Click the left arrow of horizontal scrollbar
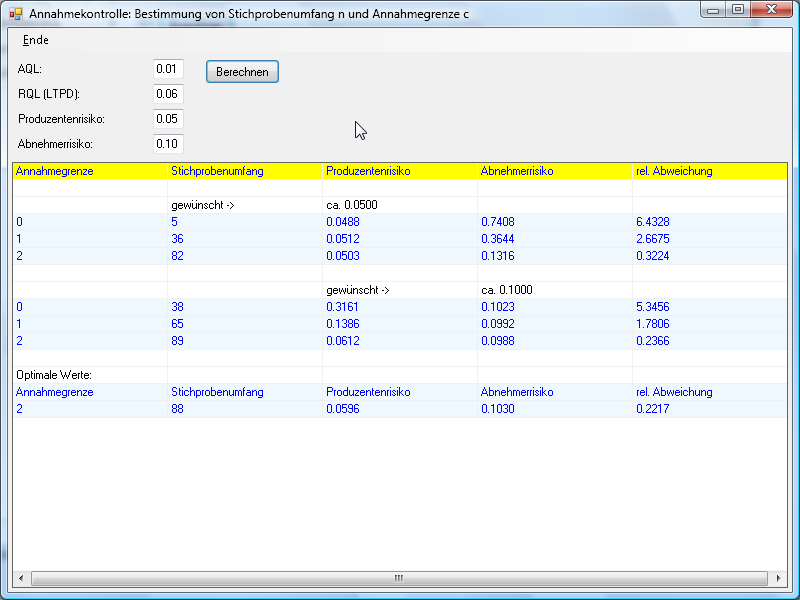This screenshot has width=800, height=600. [x=22, y=578]
